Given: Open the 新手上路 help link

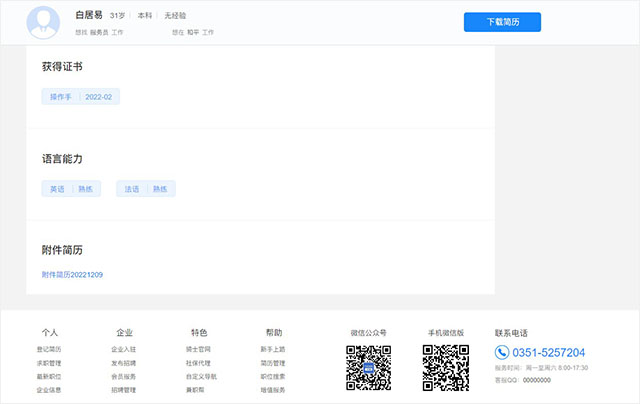Looking at the screenshot, I should pyautogui.click(x=273, y=349).
